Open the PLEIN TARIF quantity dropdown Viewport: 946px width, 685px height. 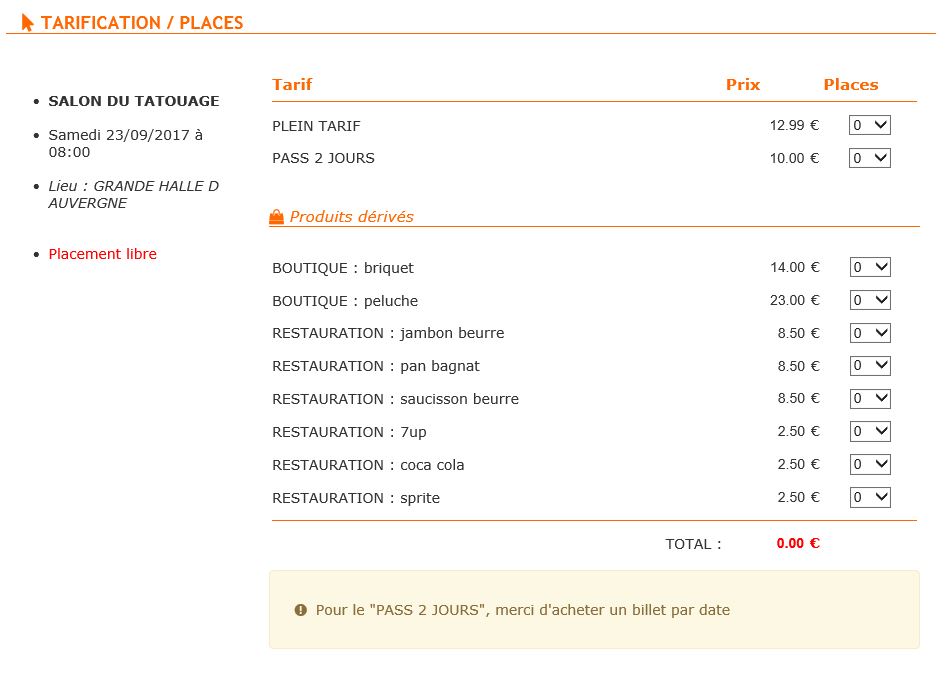coord(869,125)
